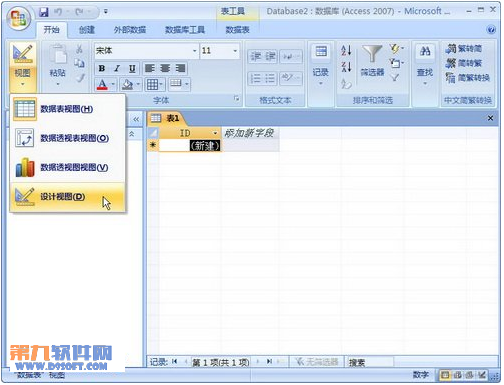The image size is (504, 385).
Task: Open the Office button menu
Action: pyautogui.click(x=19, y=18)
